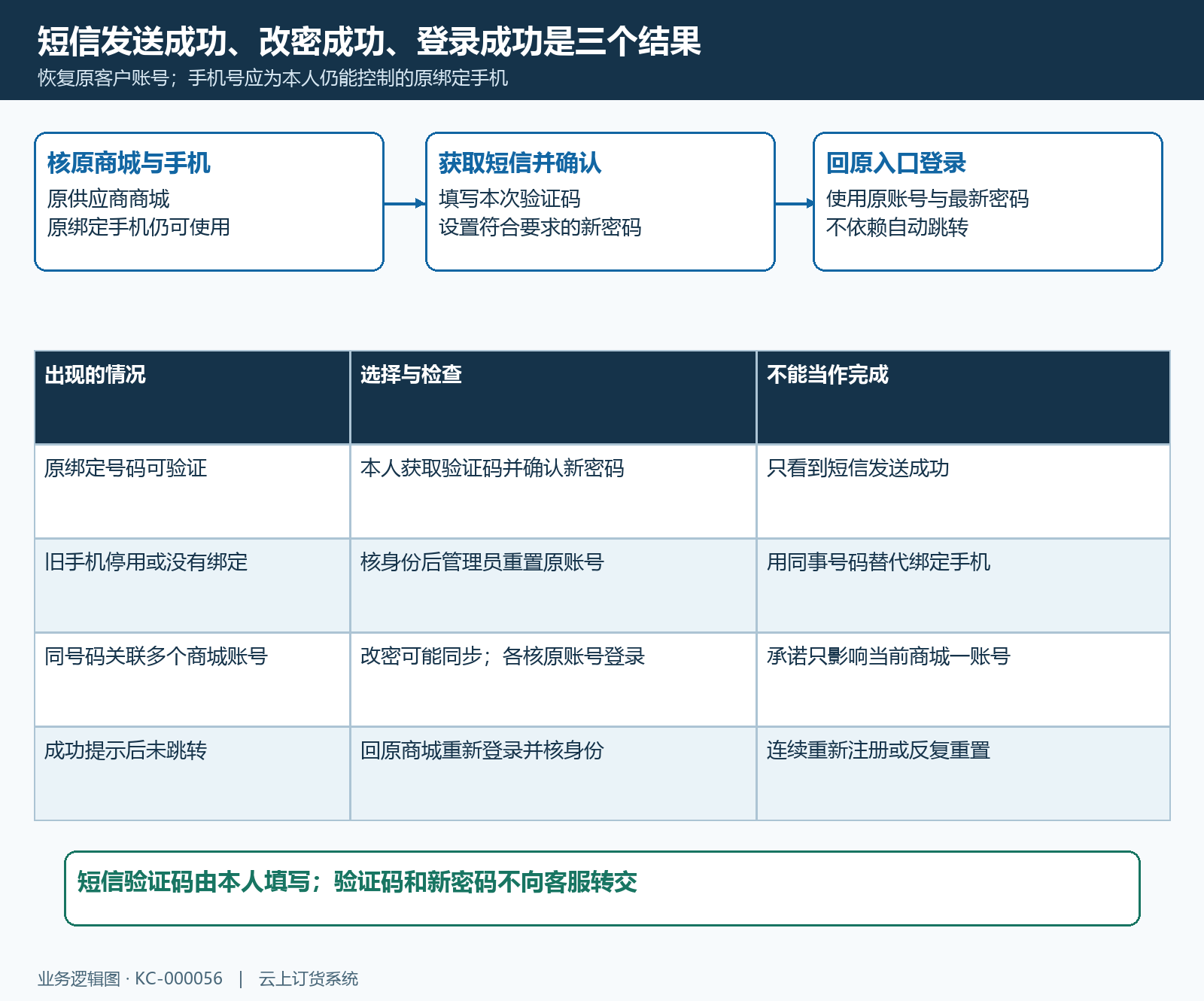Click the 出现的情况 column header

(192, 397)
